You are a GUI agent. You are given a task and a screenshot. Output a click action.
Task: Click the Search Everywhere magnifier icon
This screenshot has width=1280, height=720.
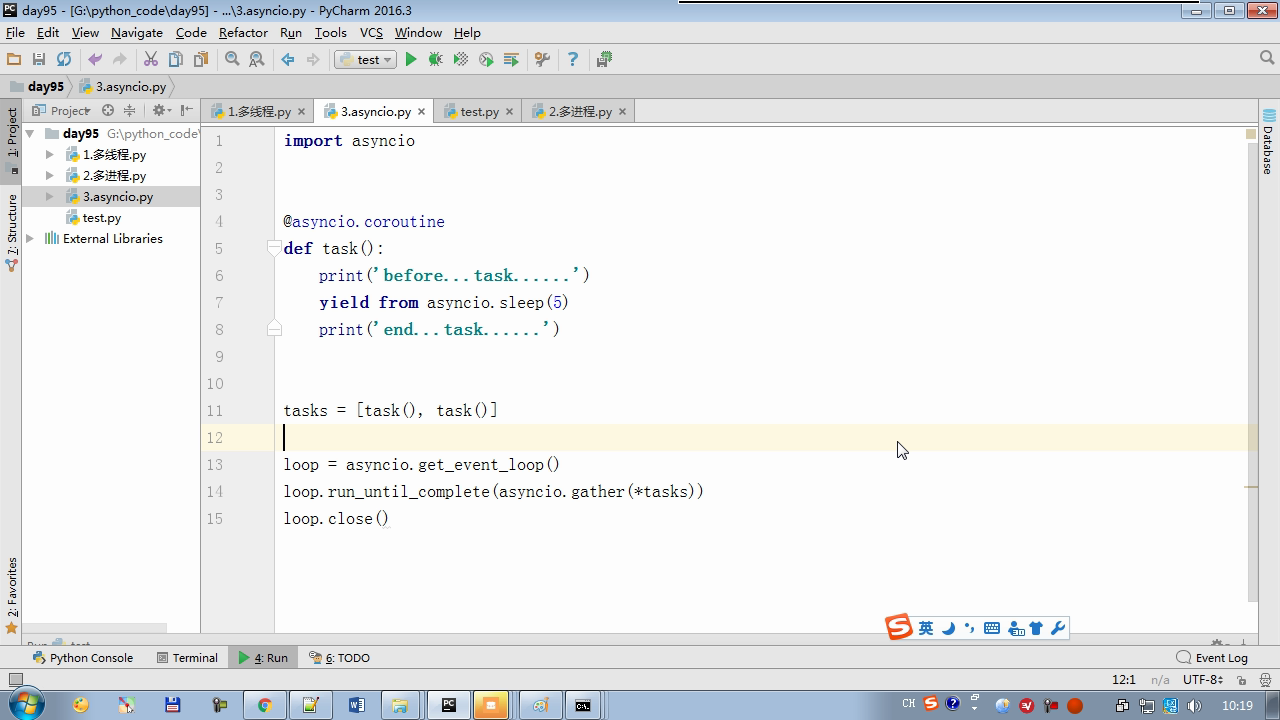(x=1266, y=59)
